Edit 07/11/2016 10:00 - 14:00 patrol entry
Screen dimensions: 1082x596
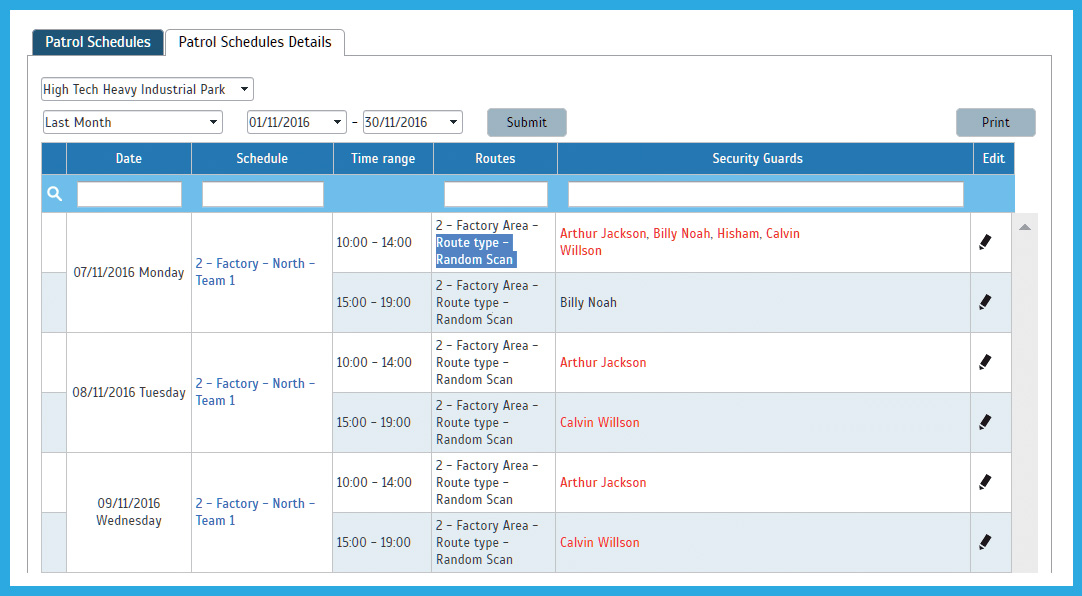[x=985, y=242]
